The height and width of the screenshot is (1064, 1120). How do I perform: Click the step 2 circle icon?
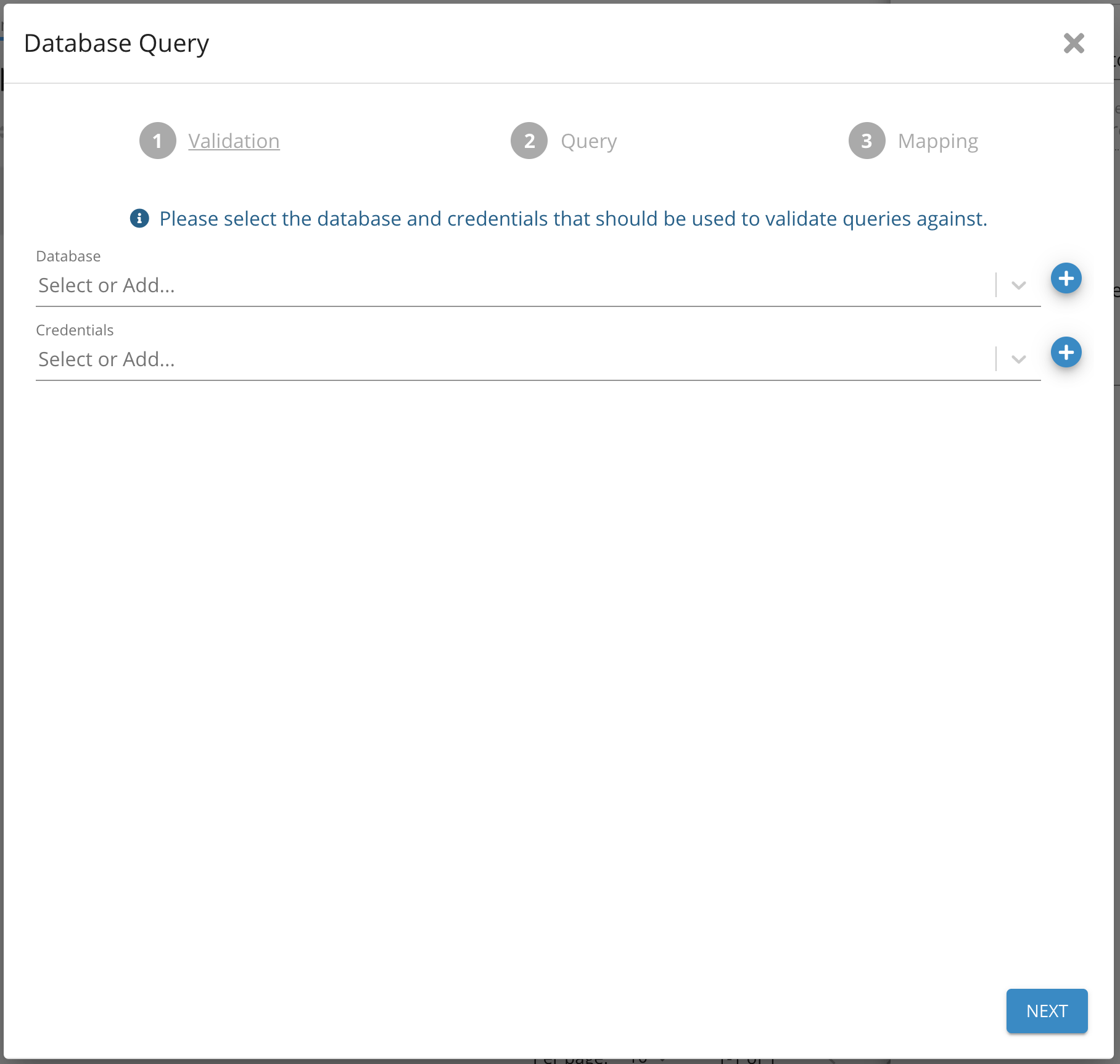529,141
